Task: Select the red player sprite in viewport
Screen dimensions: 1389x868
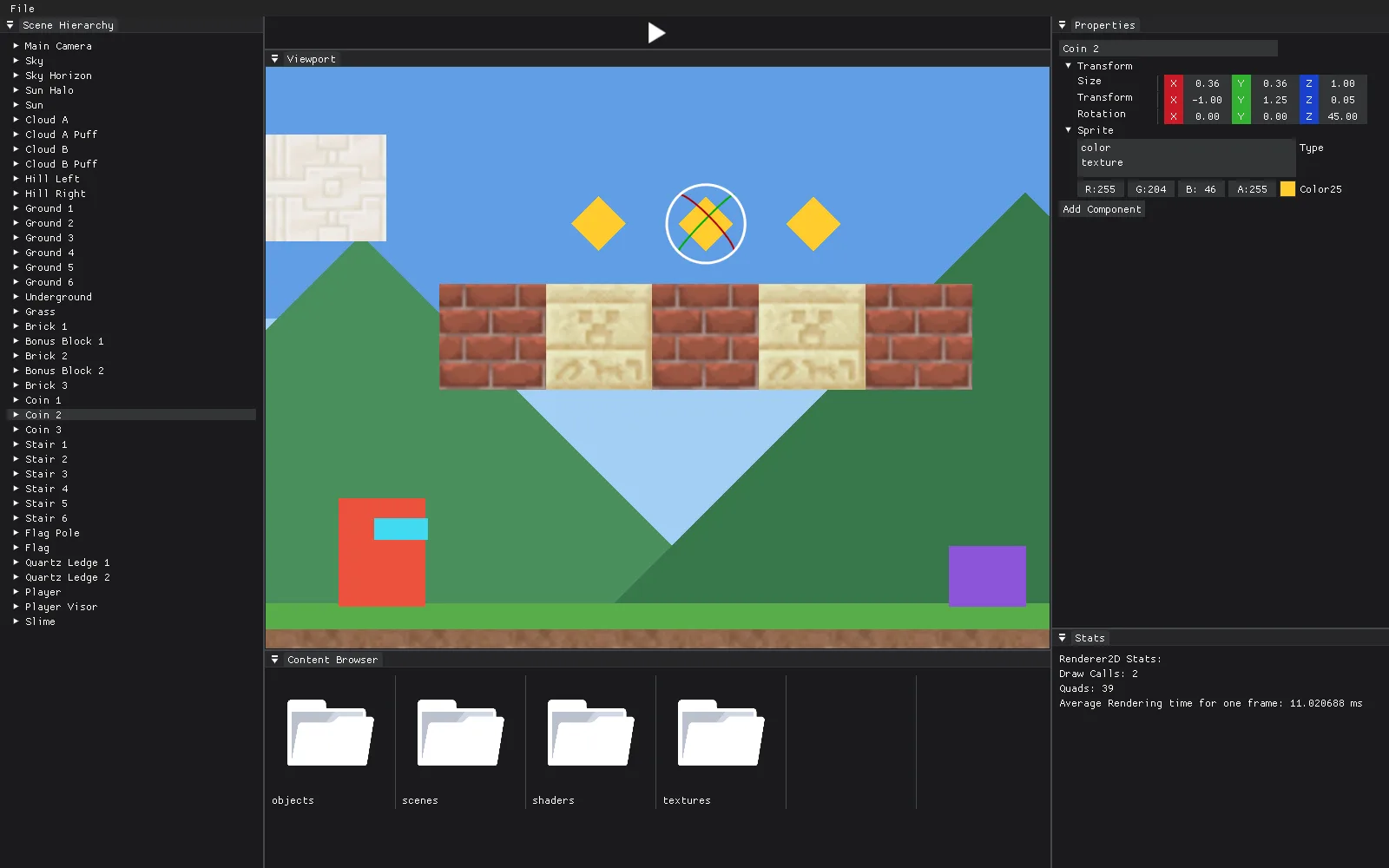Action: click(382, 552)
